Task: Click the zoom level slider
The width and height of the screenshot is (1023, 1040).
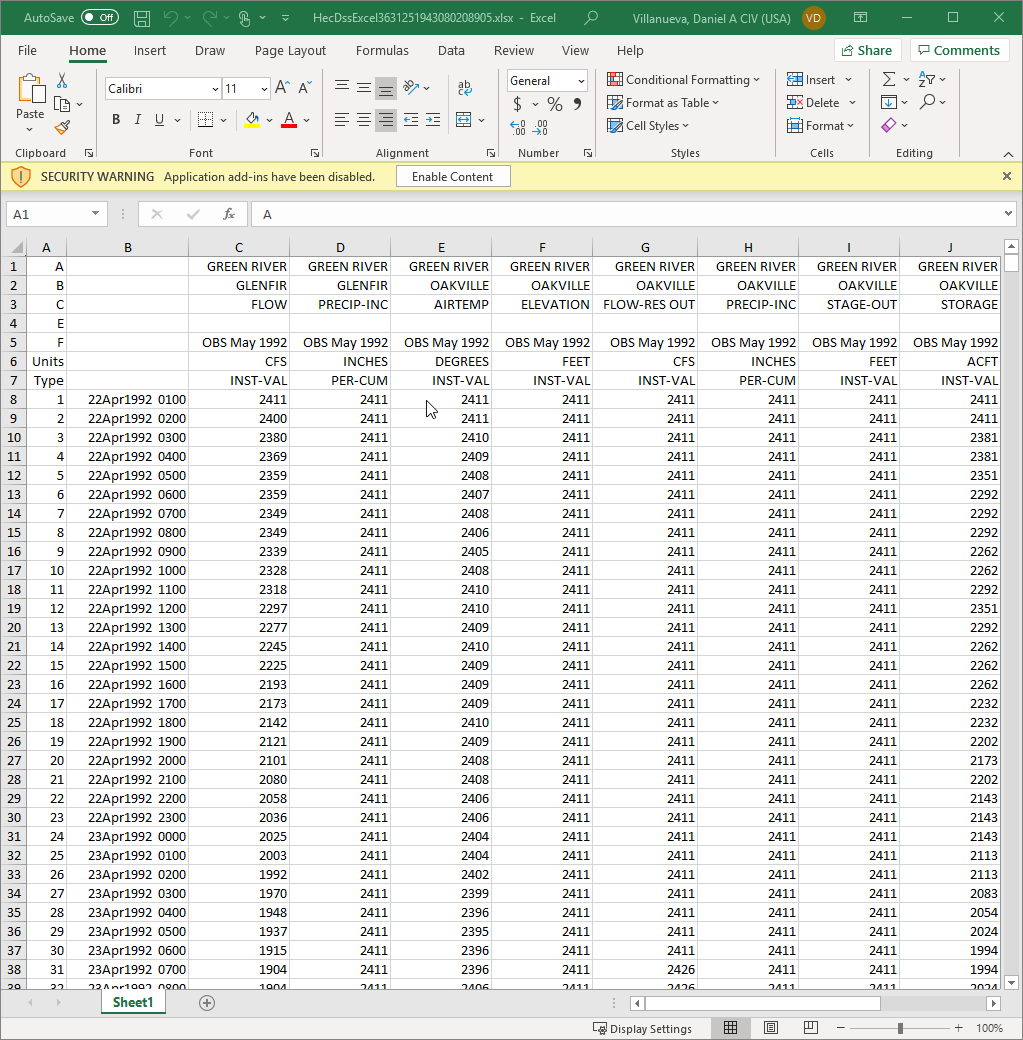Action: pos(900,1028)
